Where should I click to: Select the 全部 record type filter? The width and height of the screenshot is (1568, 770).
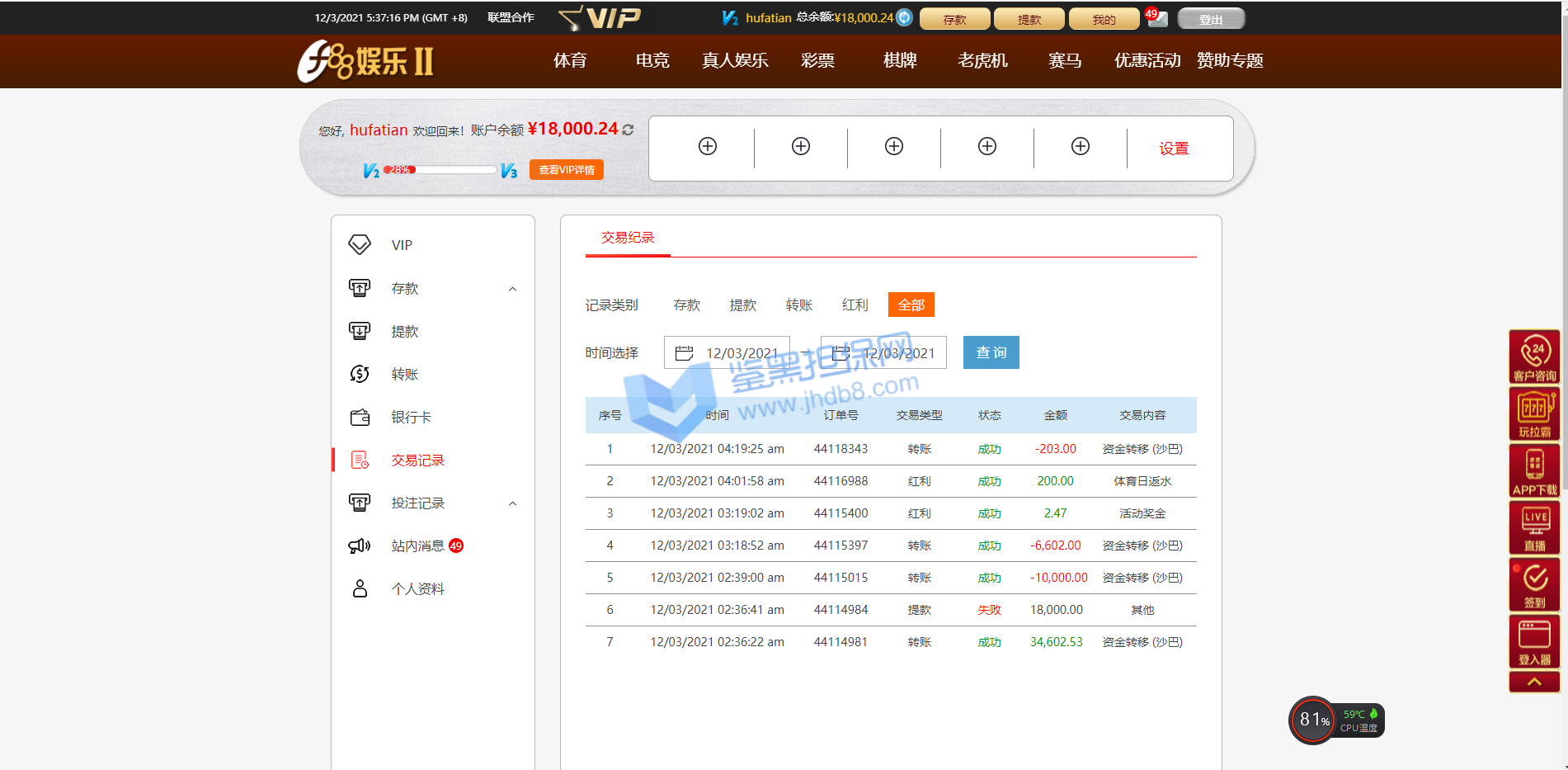coord(911,305)
